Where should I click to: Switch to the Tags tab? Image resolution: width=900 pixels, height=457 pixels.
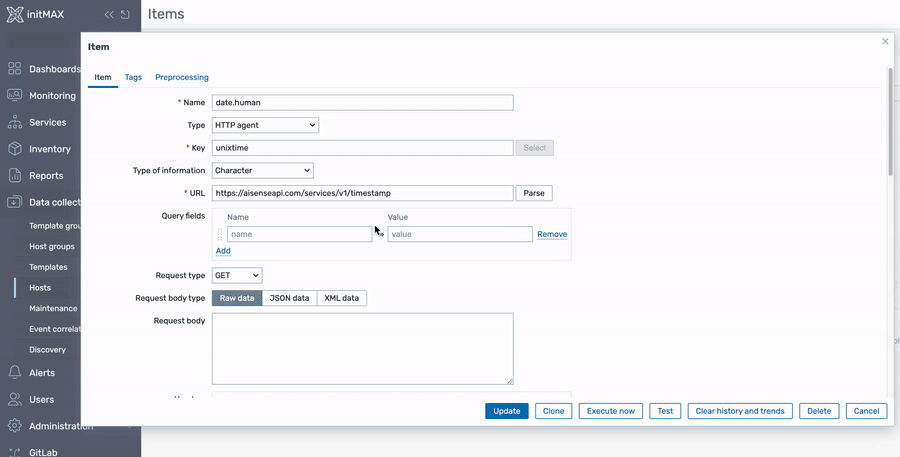pos(133,77)
